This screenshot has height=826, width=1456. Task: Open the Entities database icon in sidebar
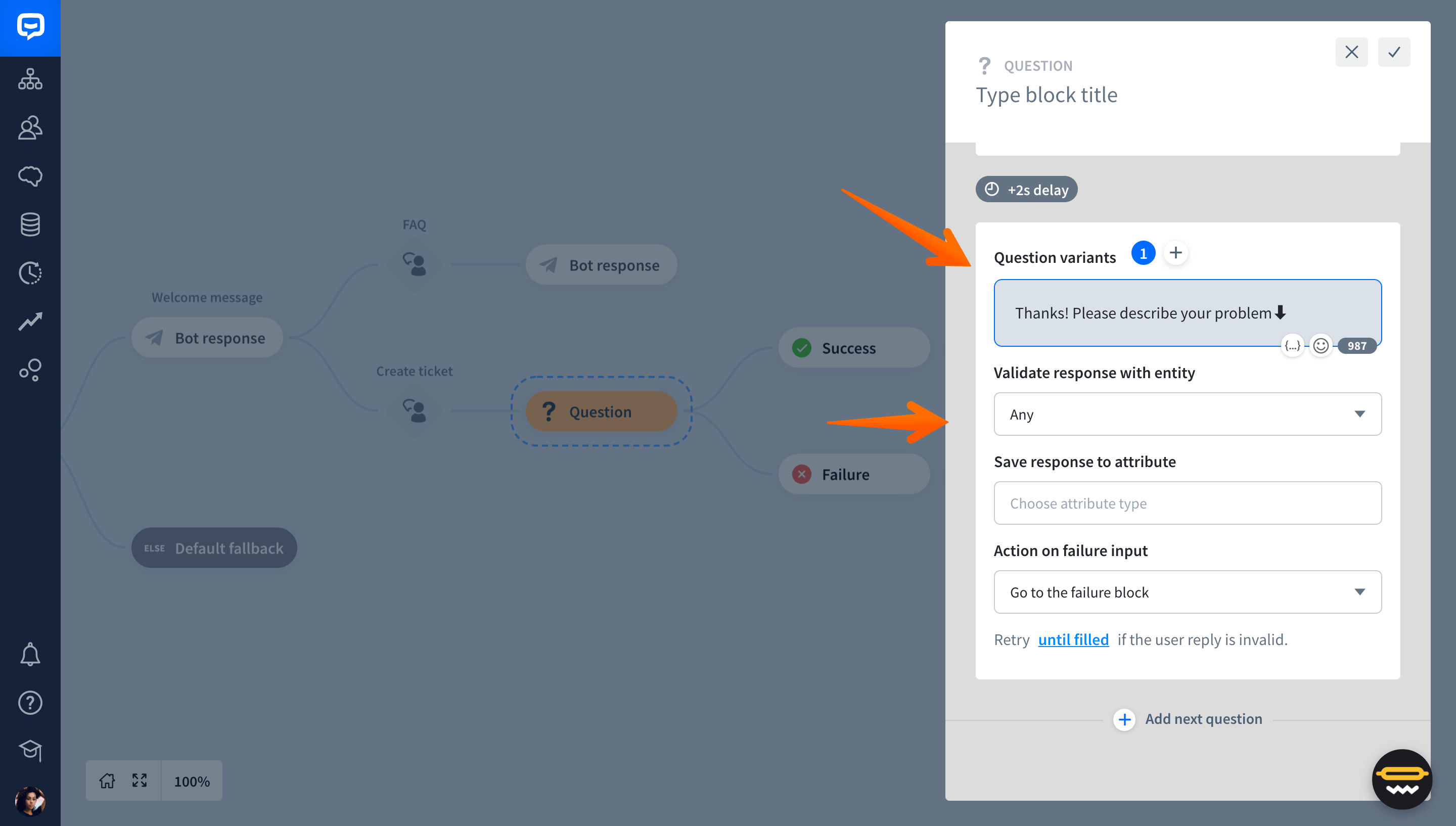click(x=30, y=224)
